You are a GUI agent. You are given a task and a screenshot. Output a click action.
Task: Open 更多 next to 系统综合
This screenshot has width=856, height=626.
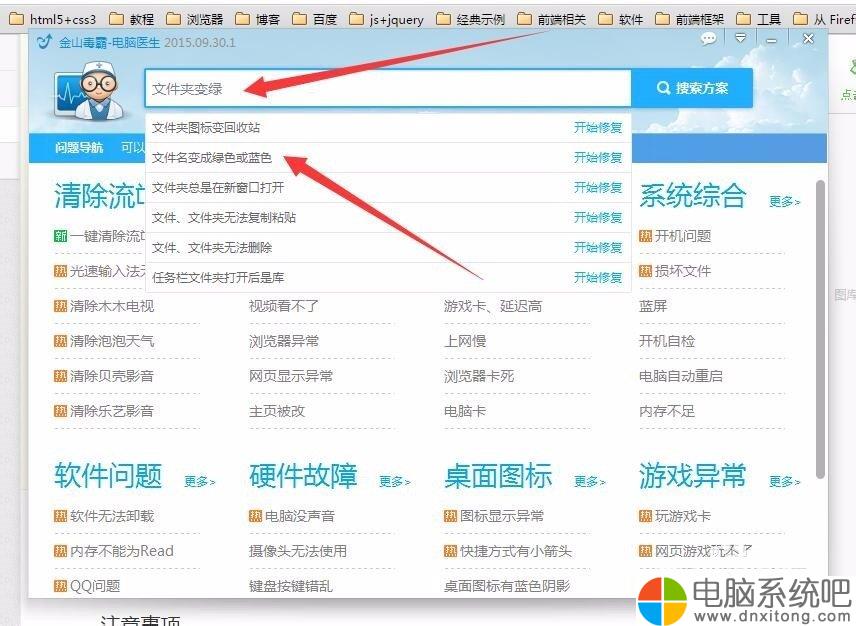784,202
